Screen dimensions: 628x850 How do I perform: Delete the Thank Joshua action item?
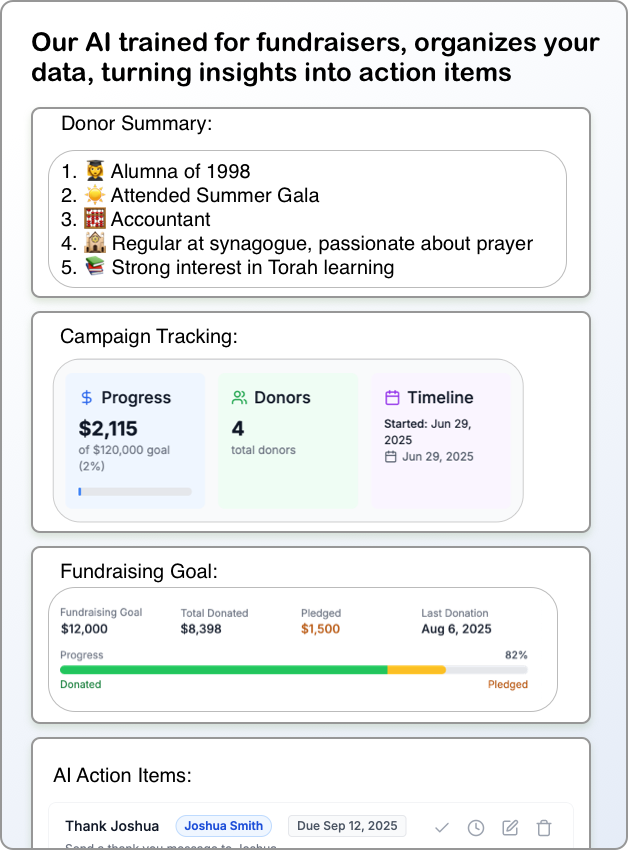544,827
